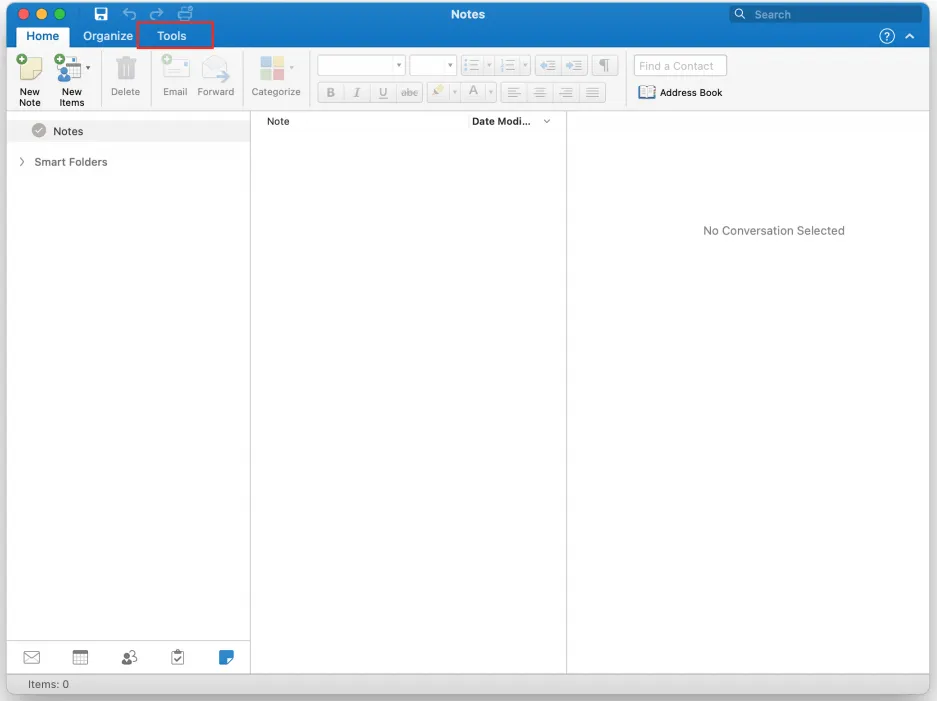Justify text alignment
The image size is (937, 701).
(592, 93)
